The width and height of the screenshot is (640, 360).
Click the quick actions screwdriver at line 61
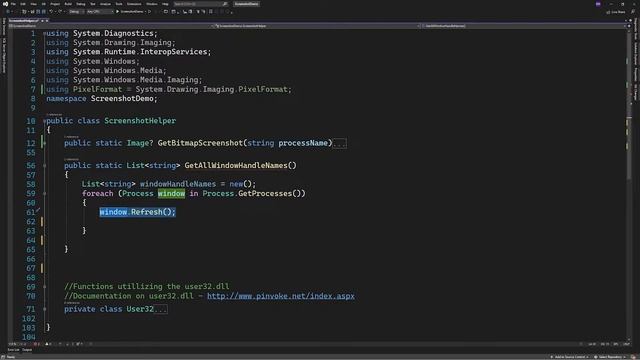coord(38,211)
